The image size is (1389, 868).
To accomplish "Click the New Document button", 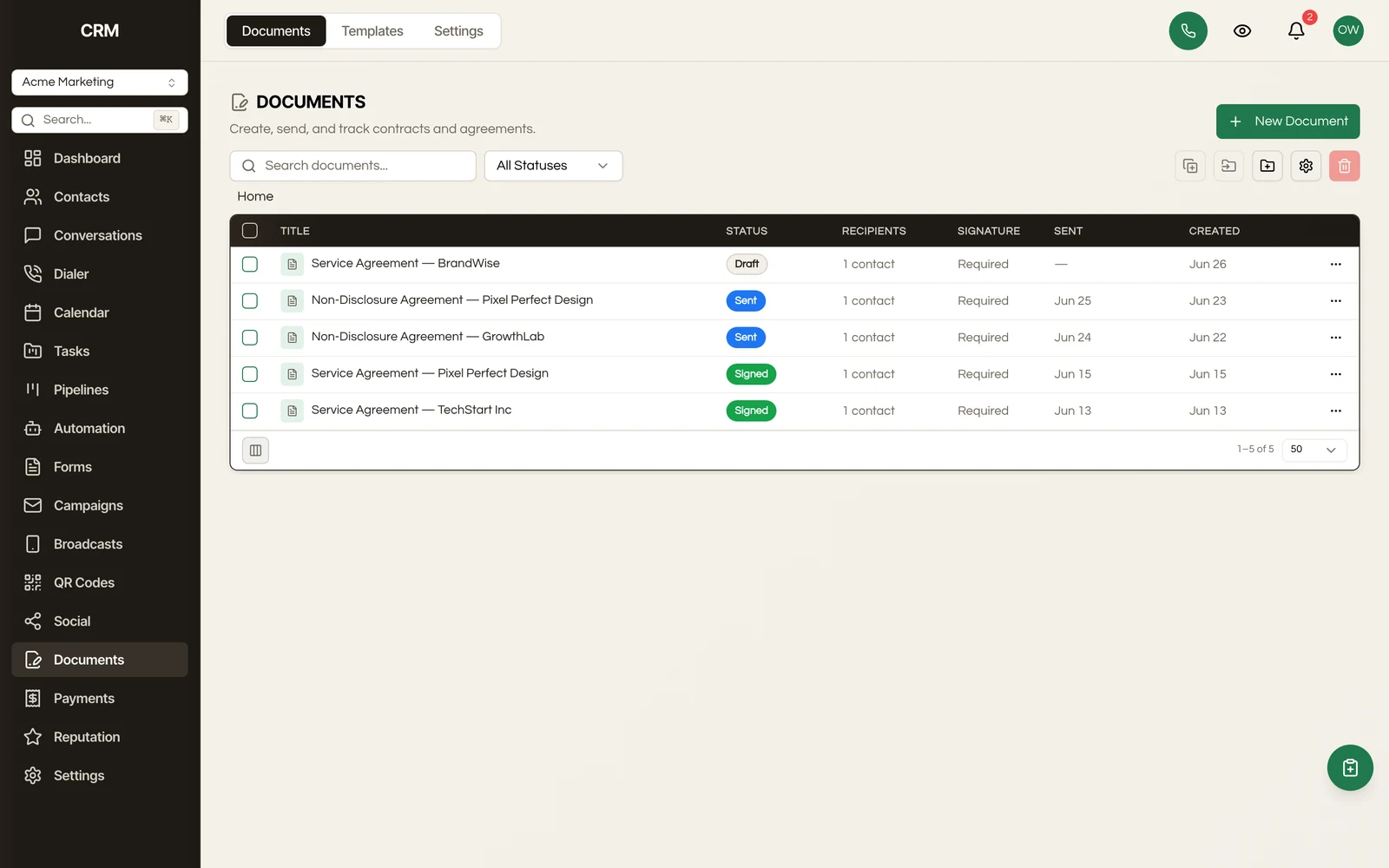I will tap(1287, 122).
